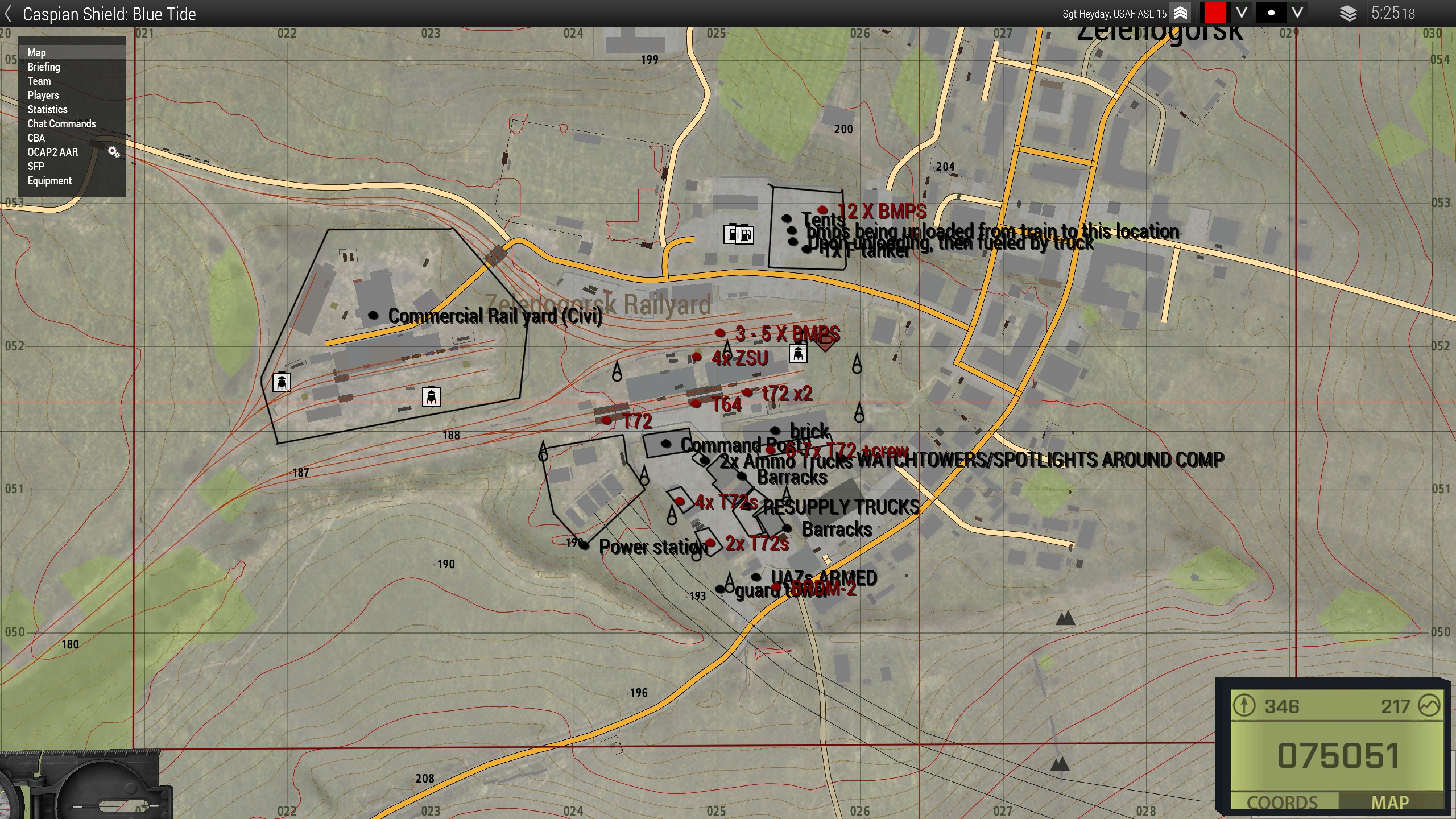Screen dimensions: 1456x819
Task: Click the red marker color swatch
Action: coord(1215,13)
